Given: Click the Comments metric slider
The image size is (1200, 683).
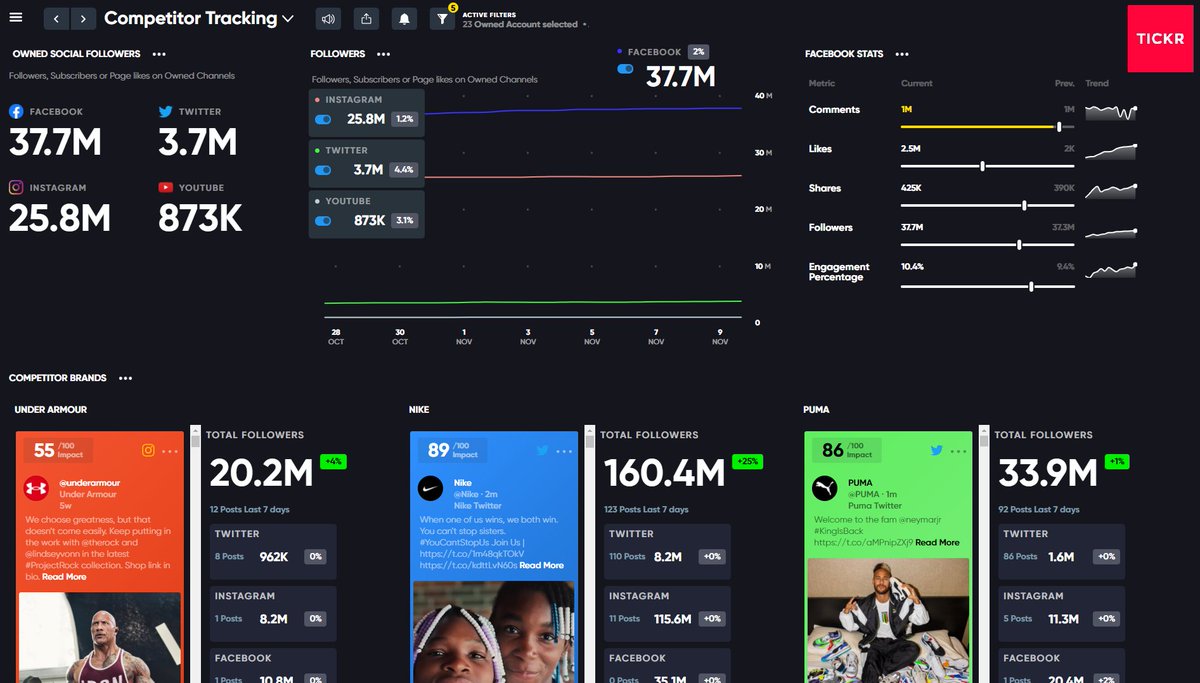Looking at the screenshot, I should [x=988, y=127].
